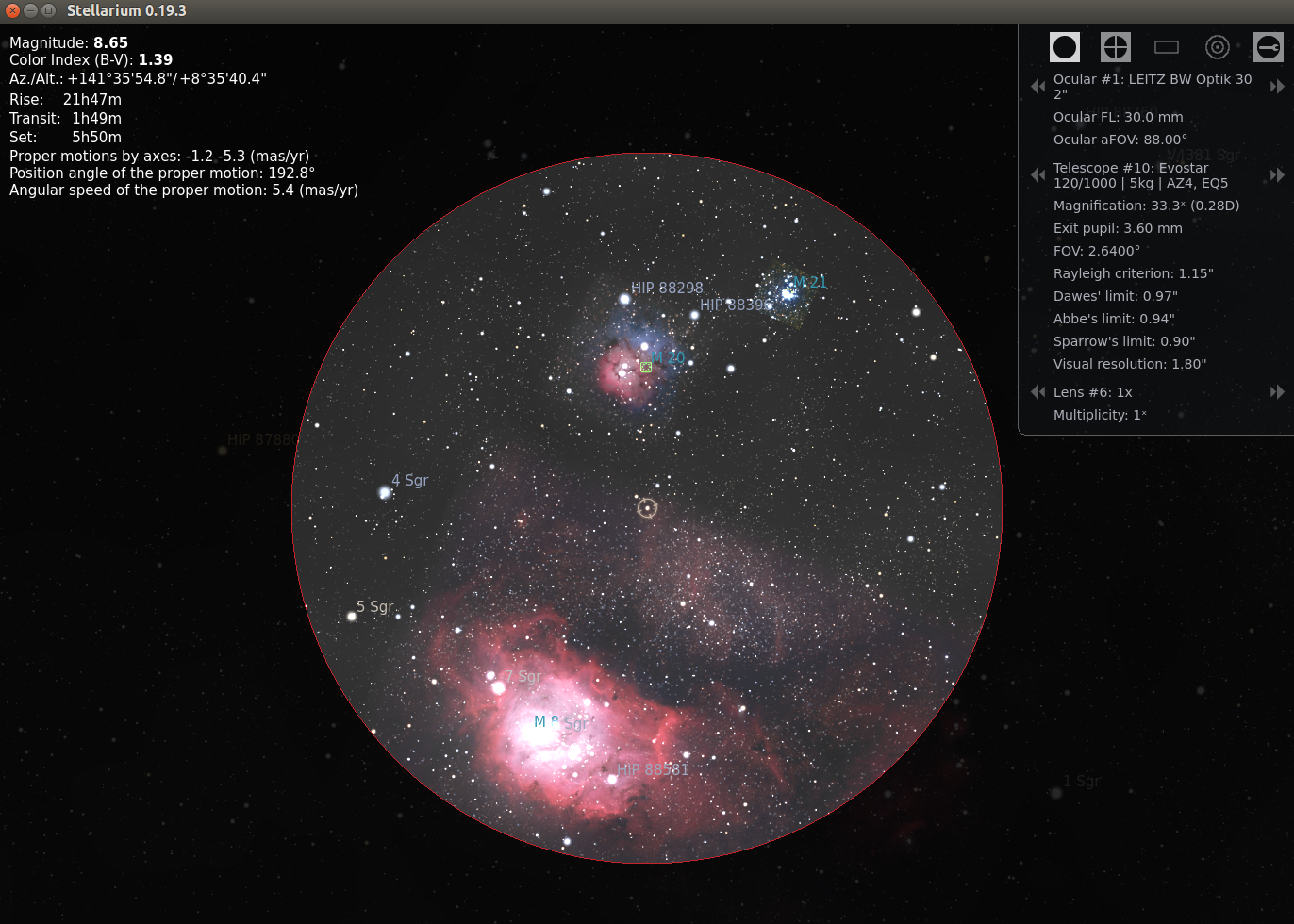Image resolution: width=1294 pixels, height=924 pixels.
Task: Switch to previous telescope arrow
Action: pos(1038,175)
